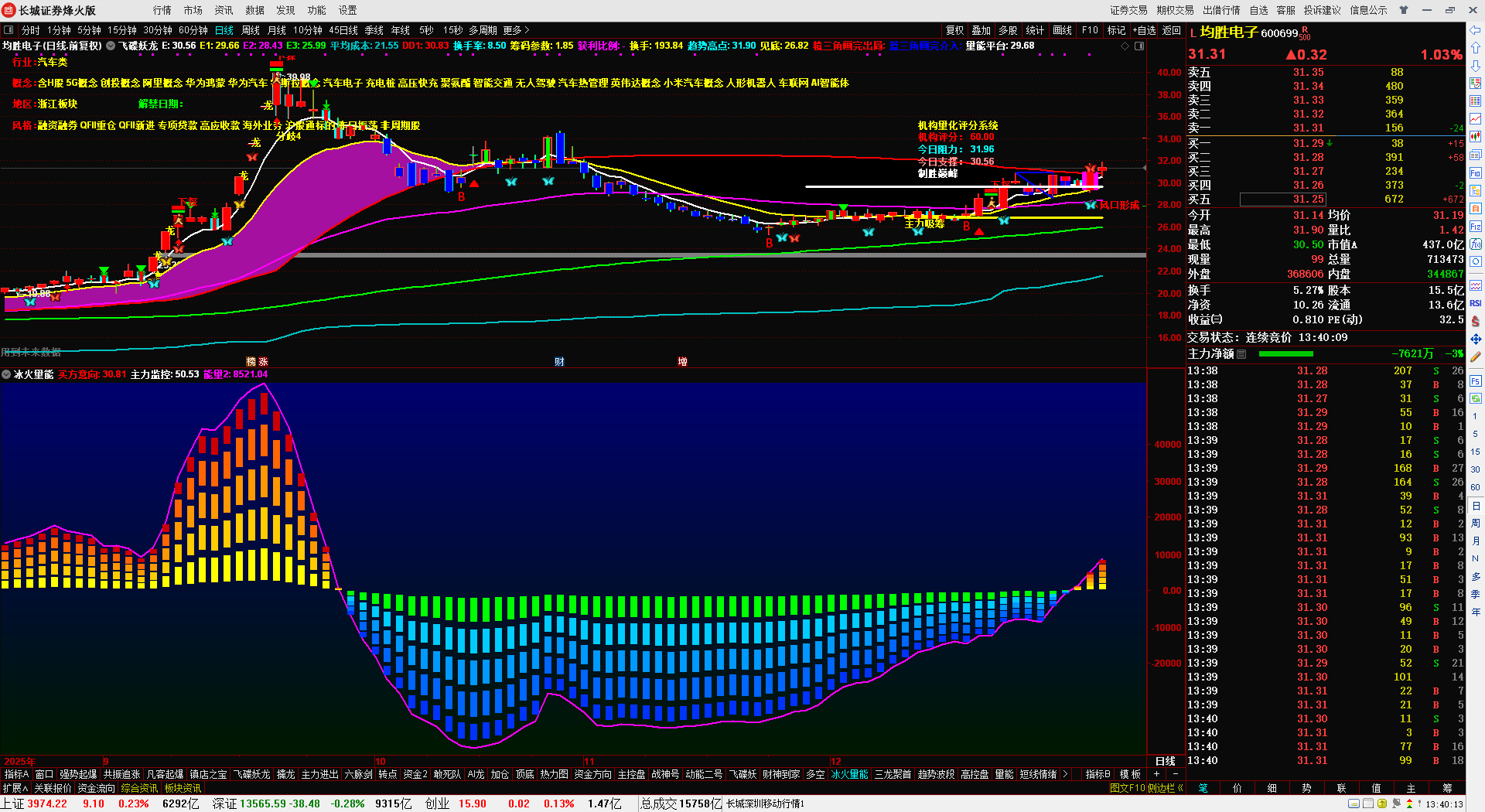The width and height of the screenshot is (1485, 812).
Task: Toggle the 复权 price adjustment option
Action: (x=955, y=30)
